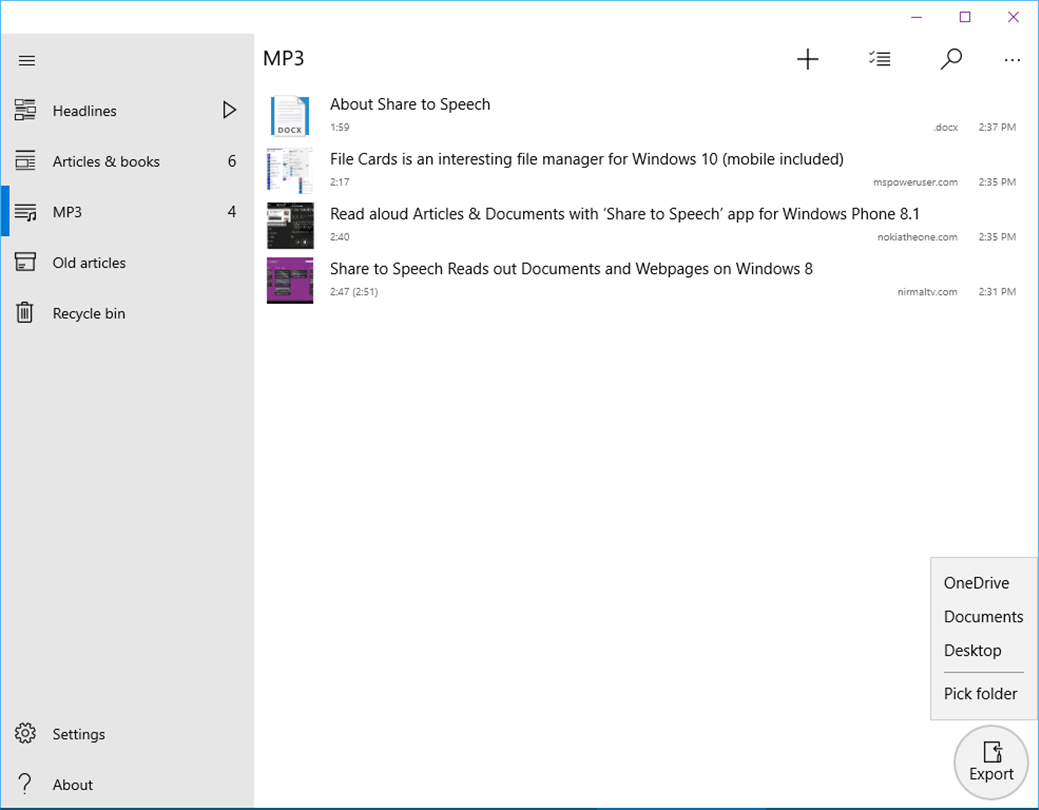Screen dimensions: 1039x810
Task: Expand the more options ellipsis
Action: tap(1012, 60)
